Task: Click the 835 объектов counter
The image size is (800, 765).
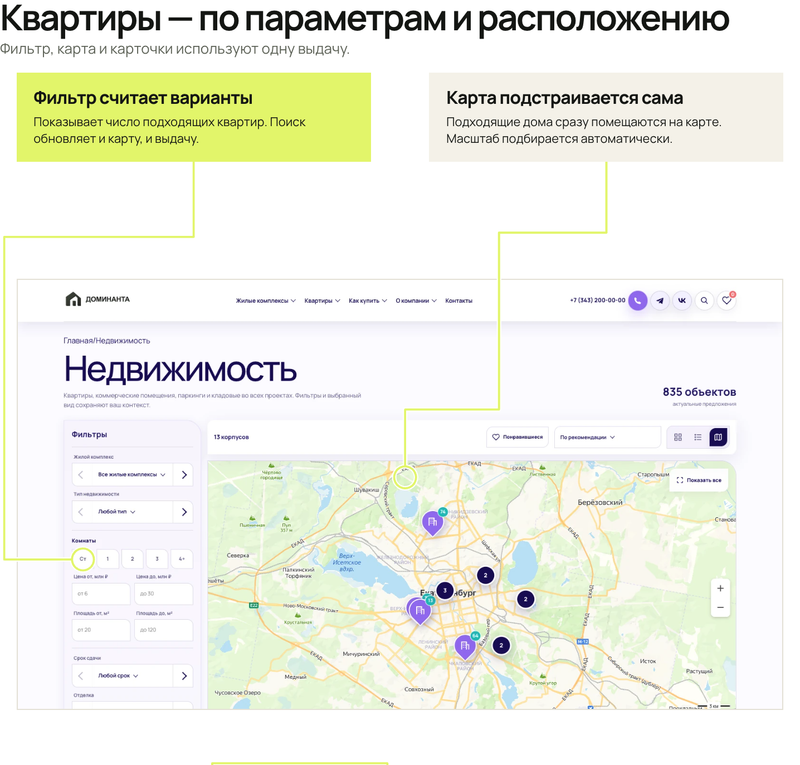Action: coord(699,392)
